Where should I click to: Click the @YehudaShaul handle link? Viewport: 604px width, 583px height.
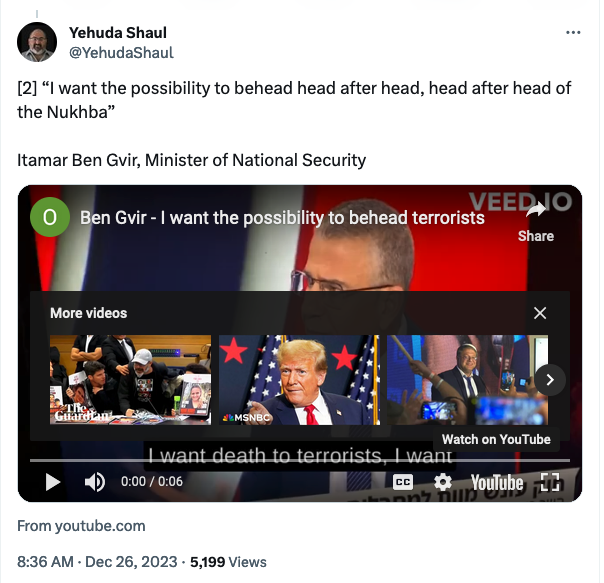(x=121, y=53)
